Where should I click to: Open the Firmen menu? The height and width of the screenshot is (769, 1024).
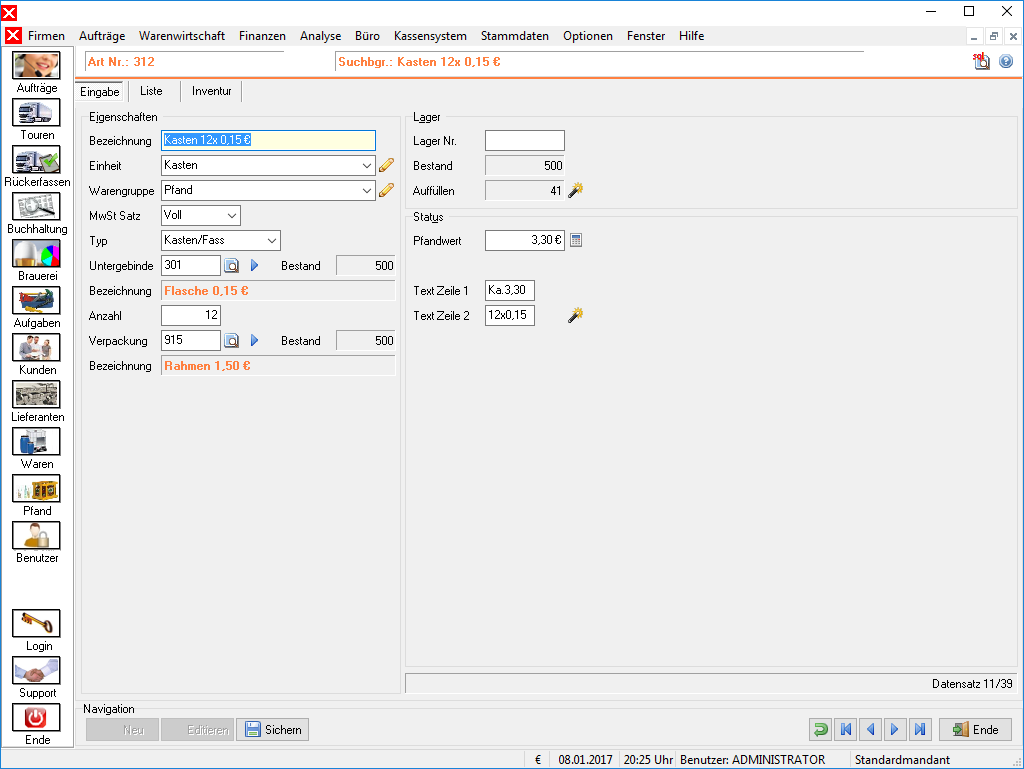click(x=46, y=36)
